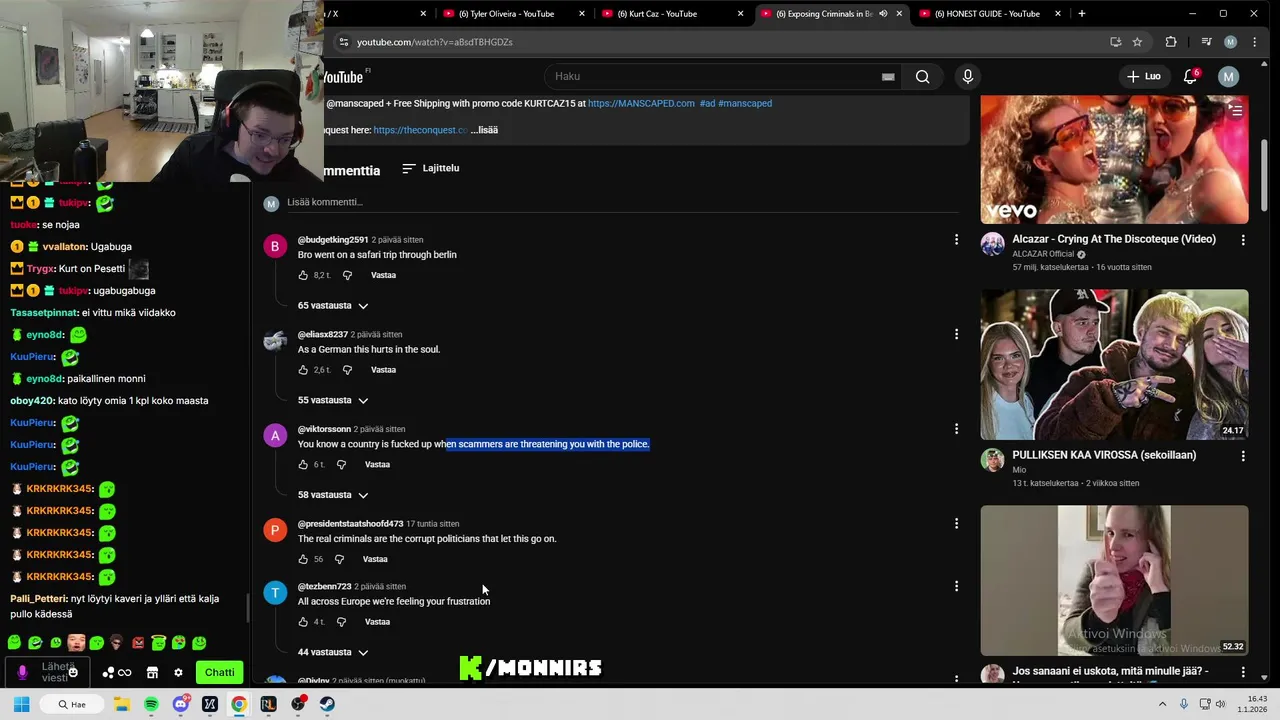Image resolution: width=1280 pixels, height=720 pixels.
Task: Open more options for PULLIKSEN KAA VIROSSA video
Action: point(1243,456)
